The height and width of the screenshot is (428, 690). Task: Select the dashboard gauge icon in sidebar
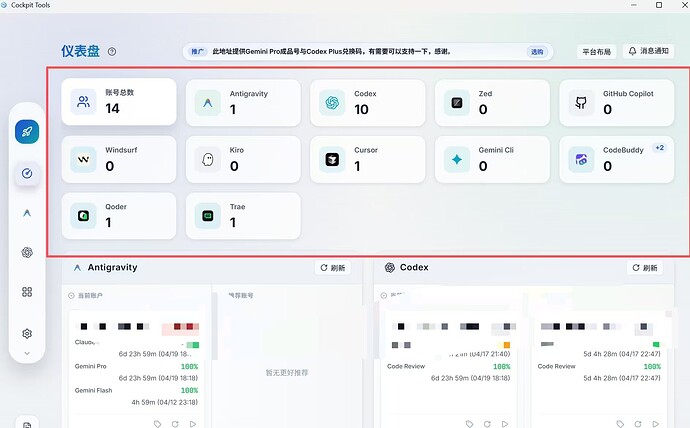[27, 173]
